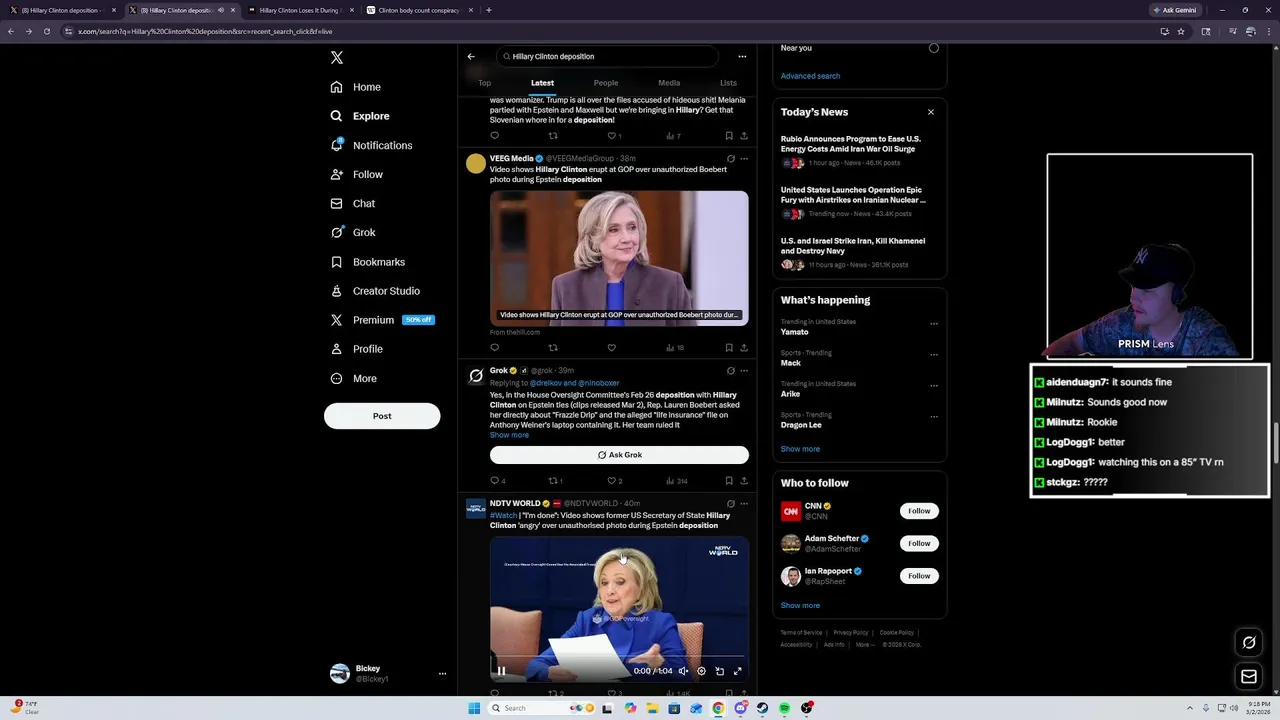Bookmark the VEEG Media post

tap(729, 348)
